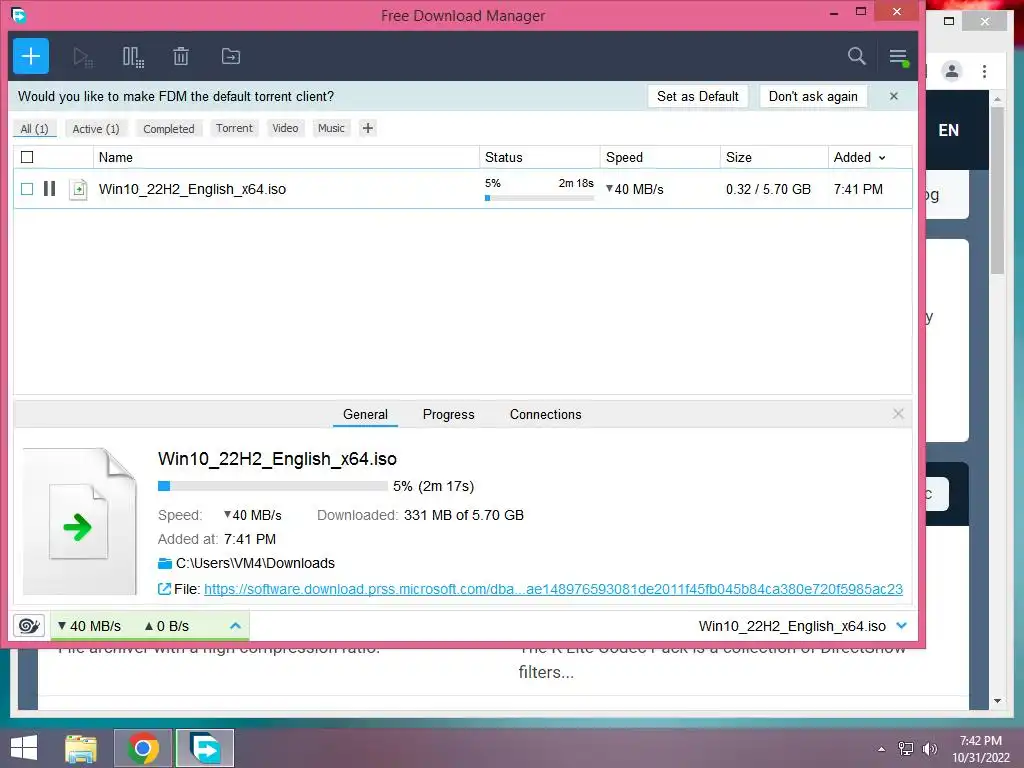
Task: Click the external link icon before File URL
Action: point(165,589)
